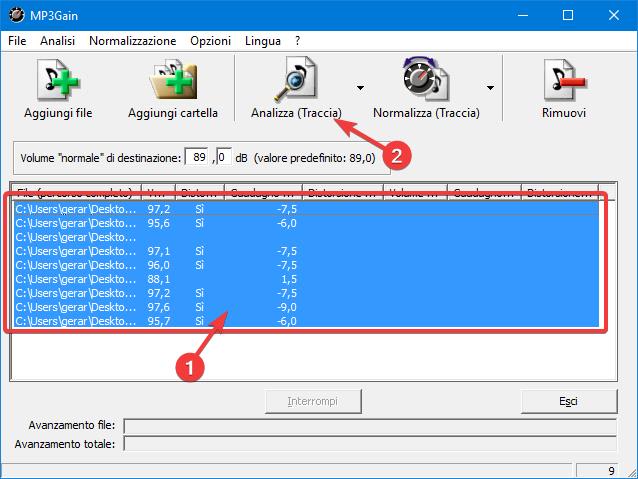The width and height of the screenshot is (638, 479).
Task: Select the file path in the 97,6 row
Action: click(x=76, y=307)
